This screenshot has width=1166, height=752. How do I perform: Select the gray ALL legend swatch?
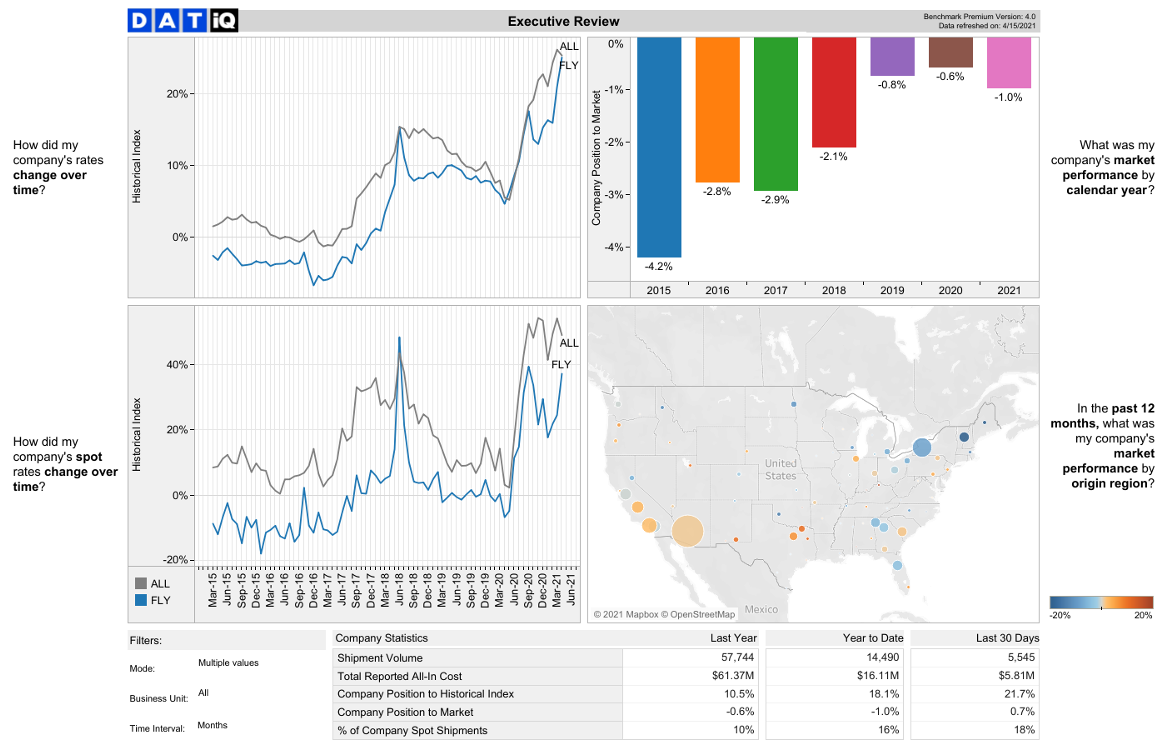coord(141,584)
